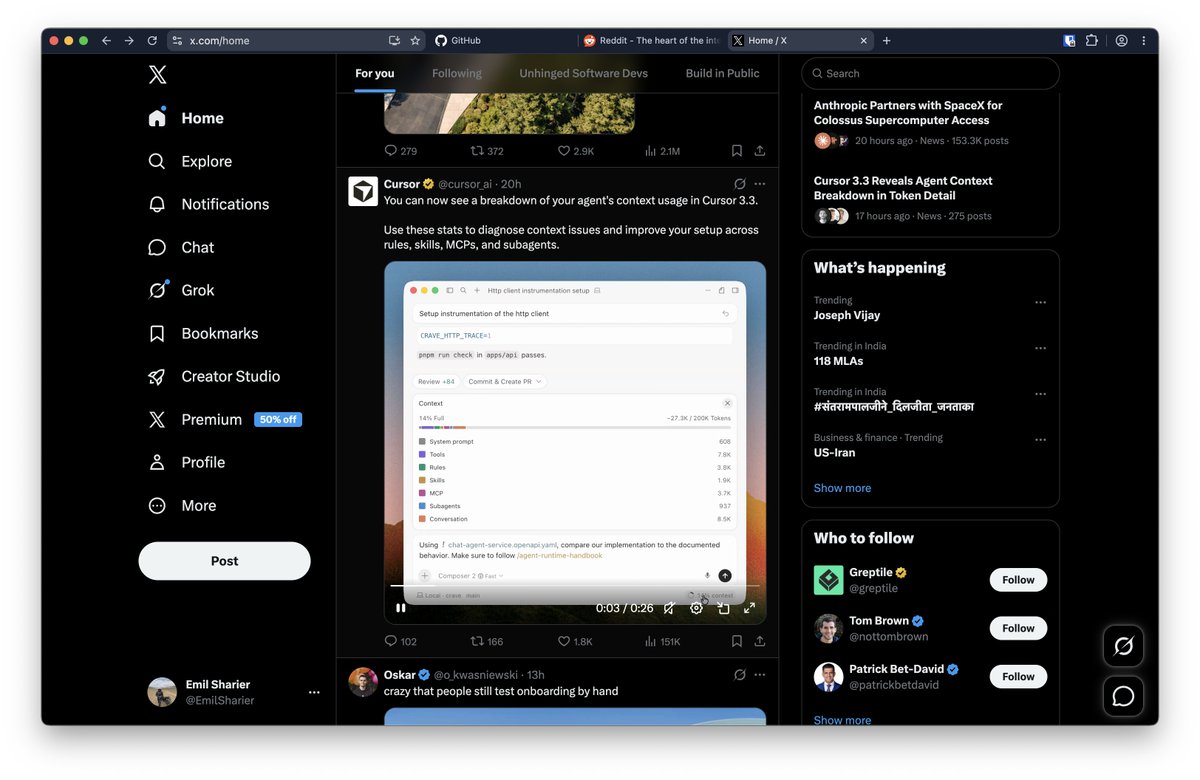Viewport: 1200px width, 780px height.
Task: Open options for Joseph Vijay trend
Action: click(1041, 302)
